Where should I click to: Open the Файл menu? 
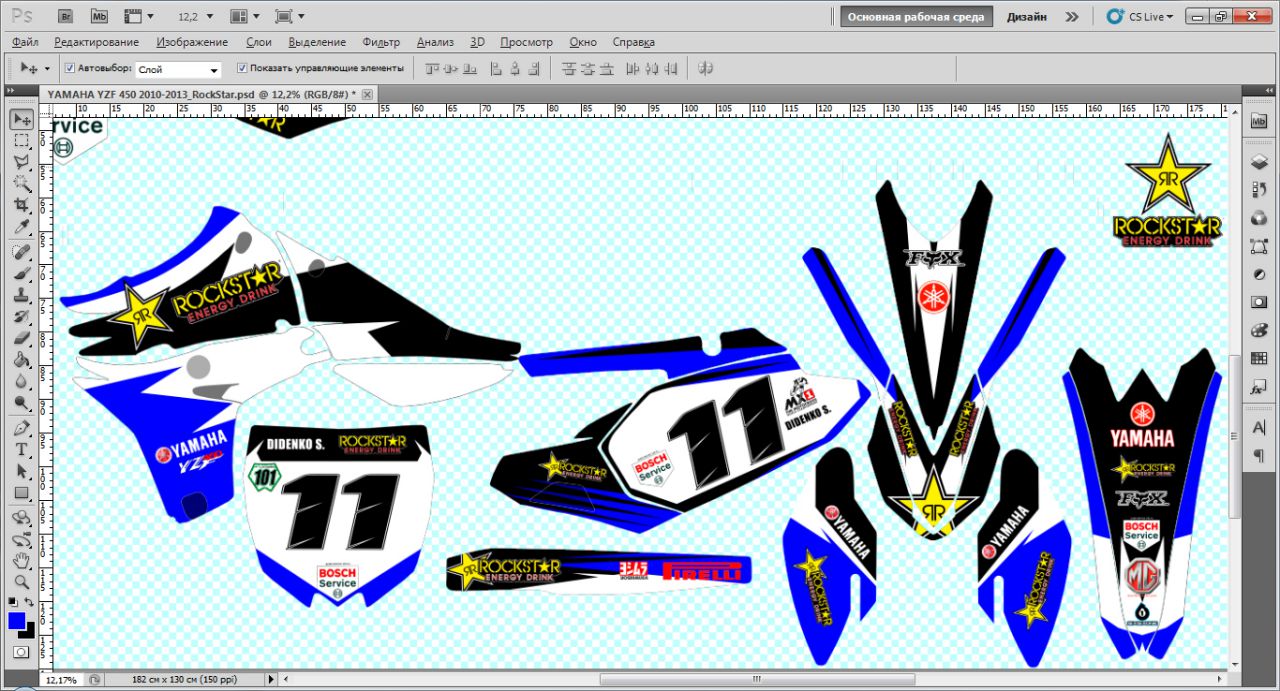[x=26, y=42]
